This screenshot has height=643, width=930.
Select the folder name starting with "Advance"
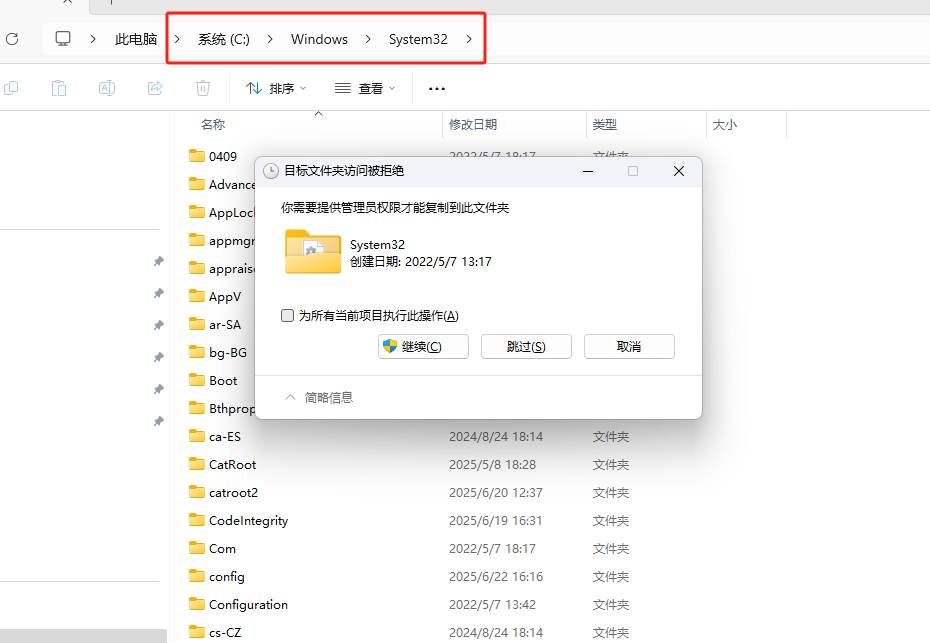(x=232, y=184)
